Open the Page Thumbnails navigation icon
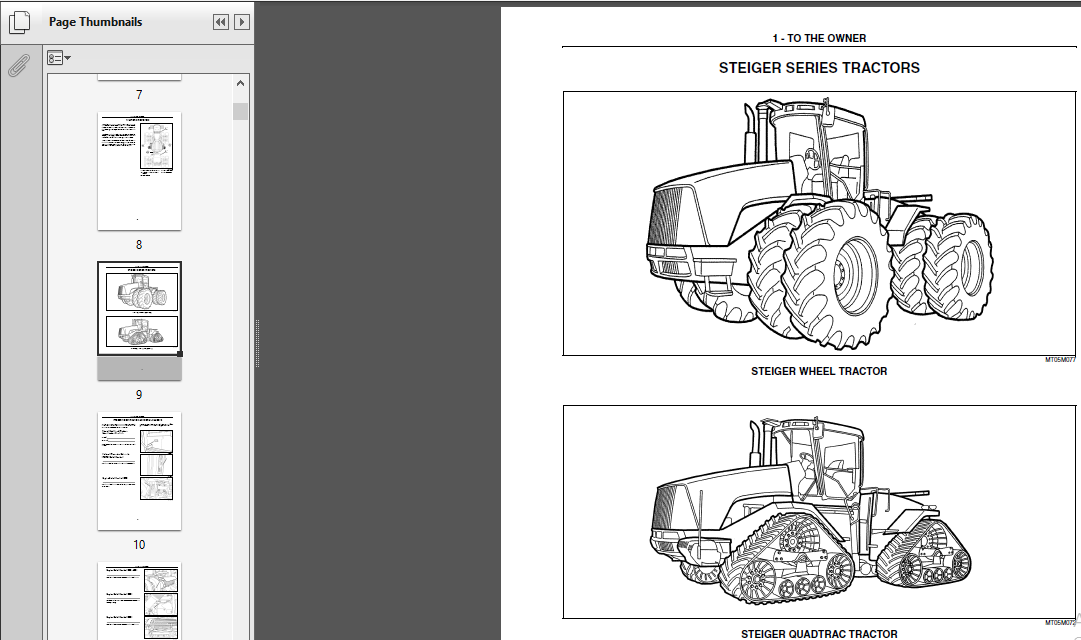 point(19,22)
